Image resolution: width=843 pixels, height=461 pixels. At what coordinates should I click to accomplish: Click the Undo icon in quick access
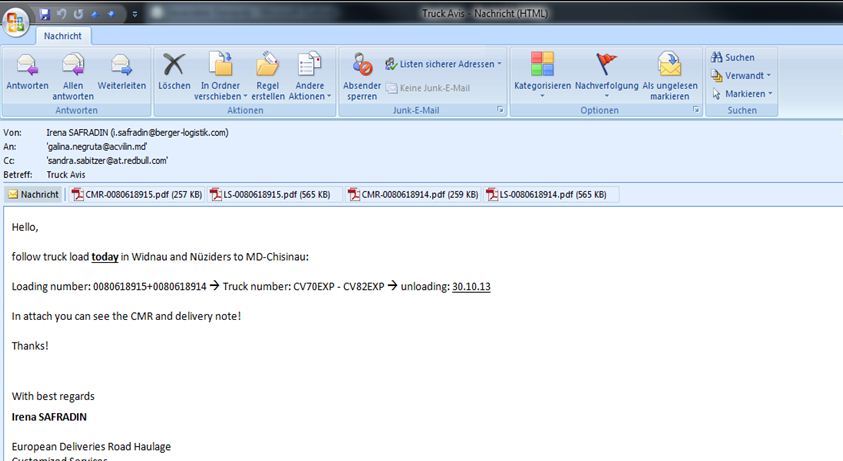tap(61, 14)
